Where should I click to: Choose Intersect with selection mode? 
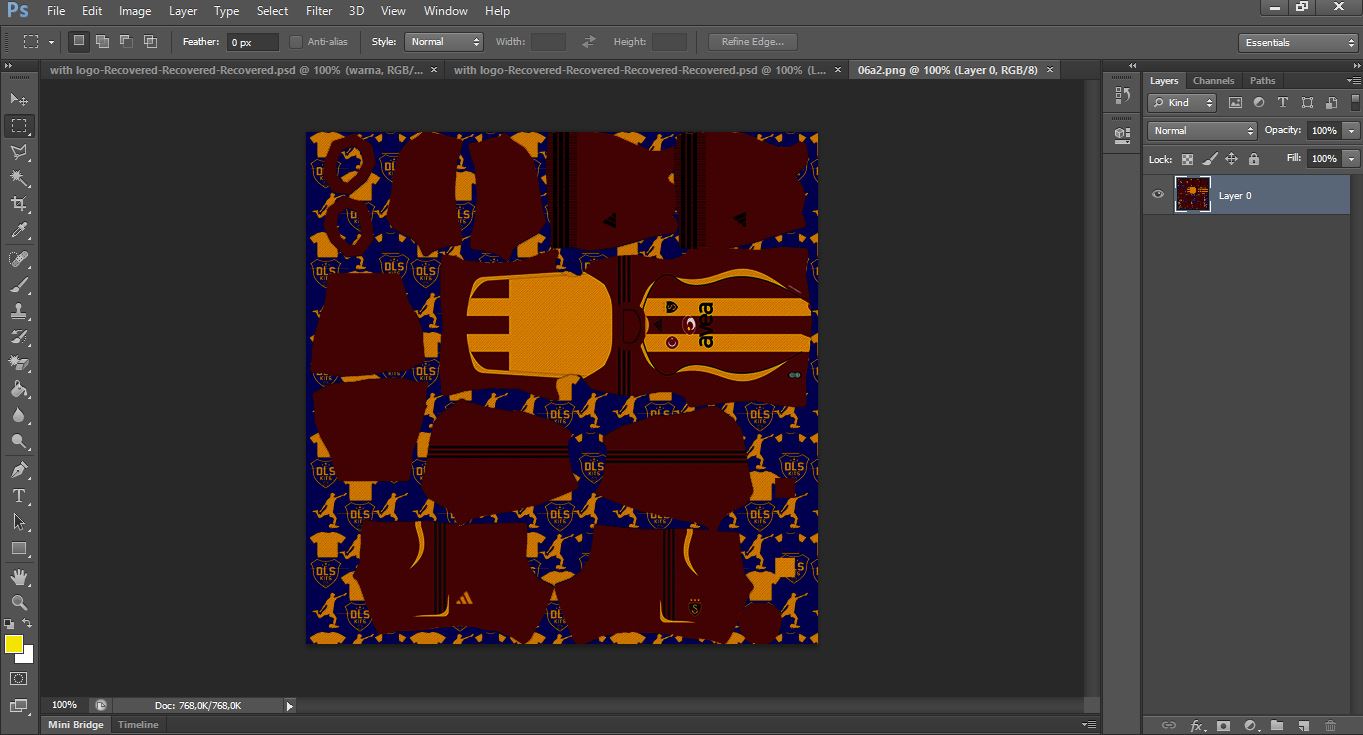click(x=150, y=41)
